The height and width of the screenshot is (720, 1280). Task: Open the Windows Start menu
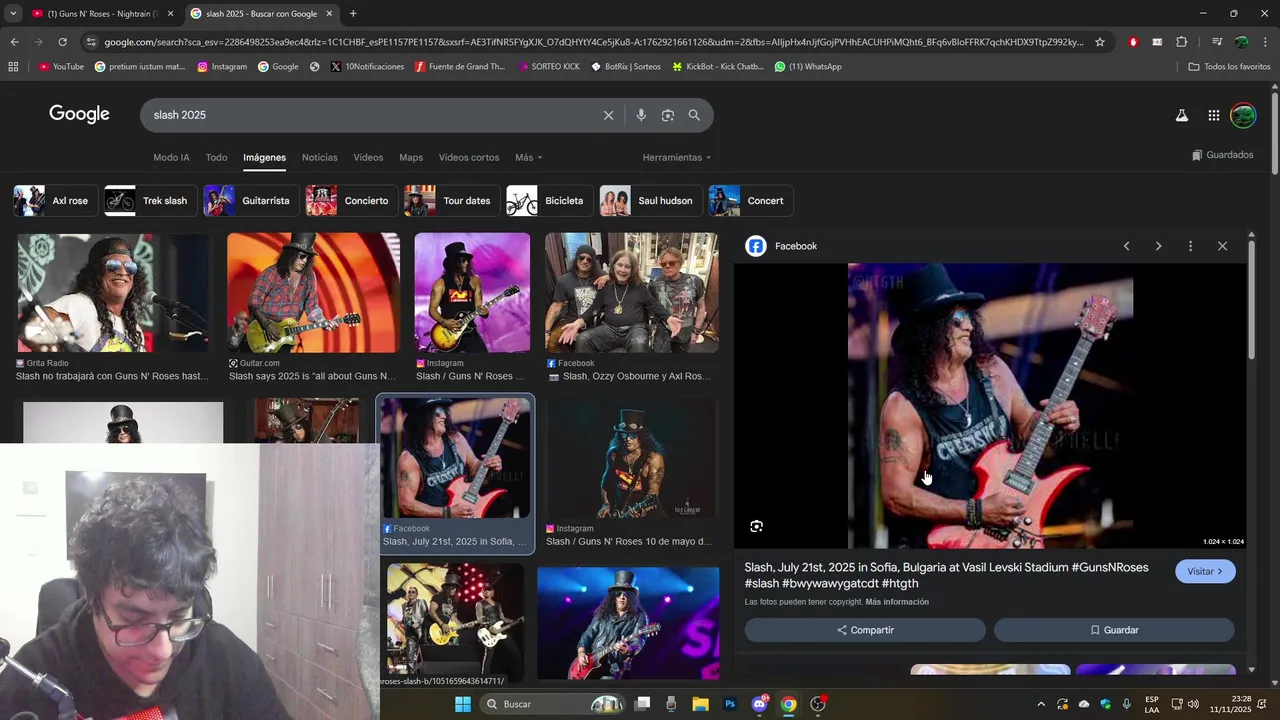(462, 704)
